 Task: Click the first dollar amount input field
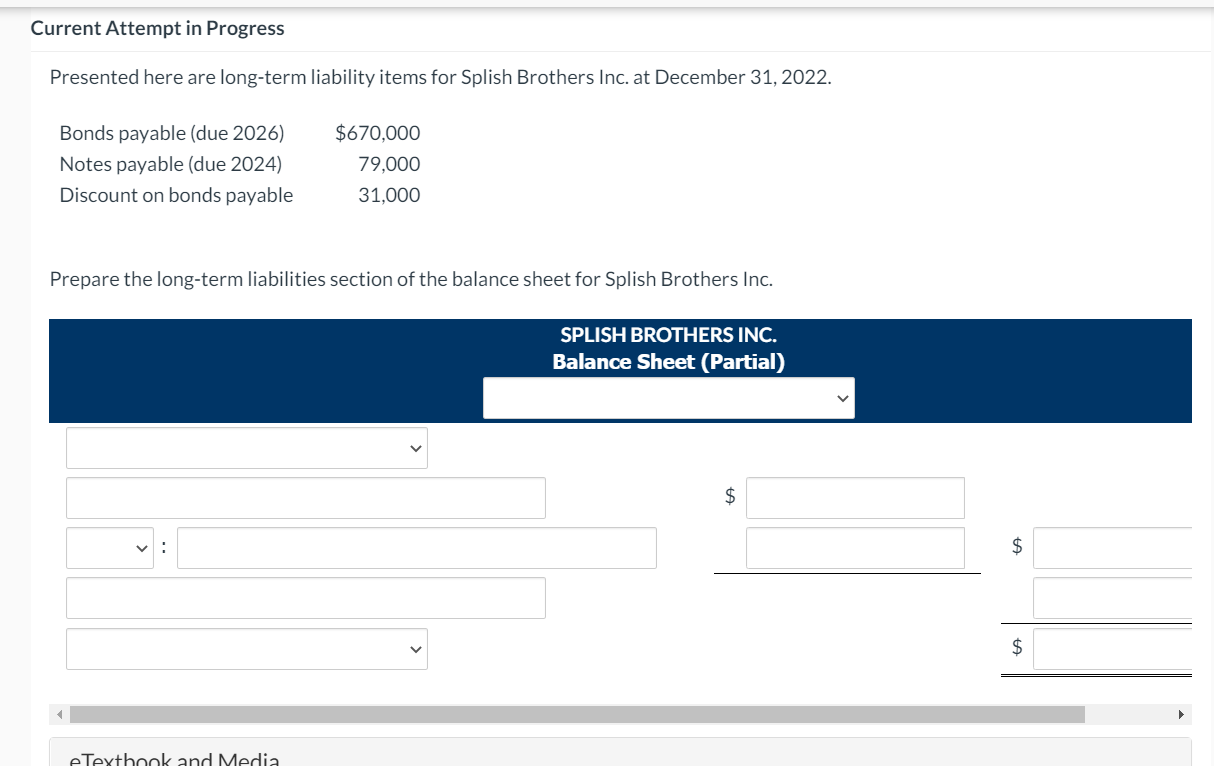point(854,498)
